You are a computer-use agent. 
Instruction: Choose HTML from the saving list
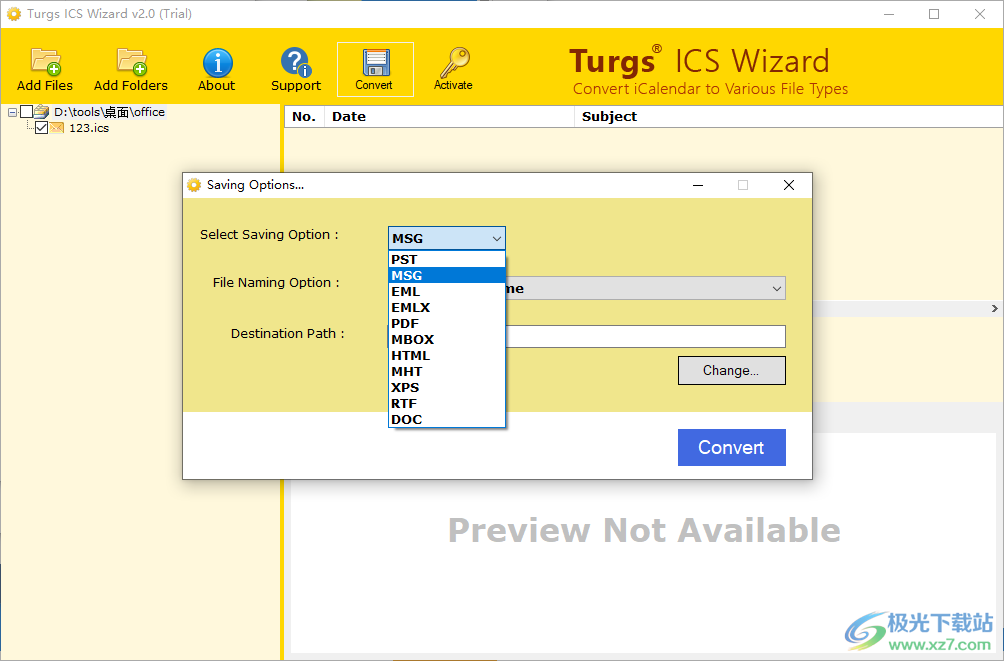(447, 355)
